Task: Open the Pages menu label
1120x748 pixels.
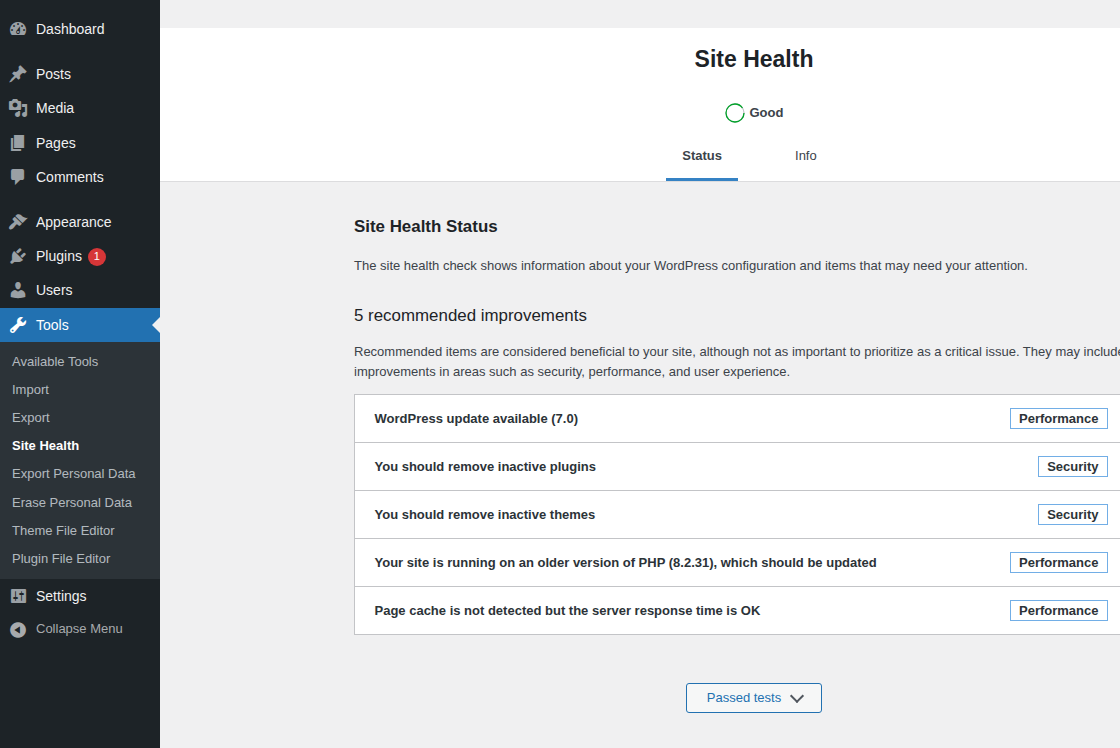Action: coord(56,143)
